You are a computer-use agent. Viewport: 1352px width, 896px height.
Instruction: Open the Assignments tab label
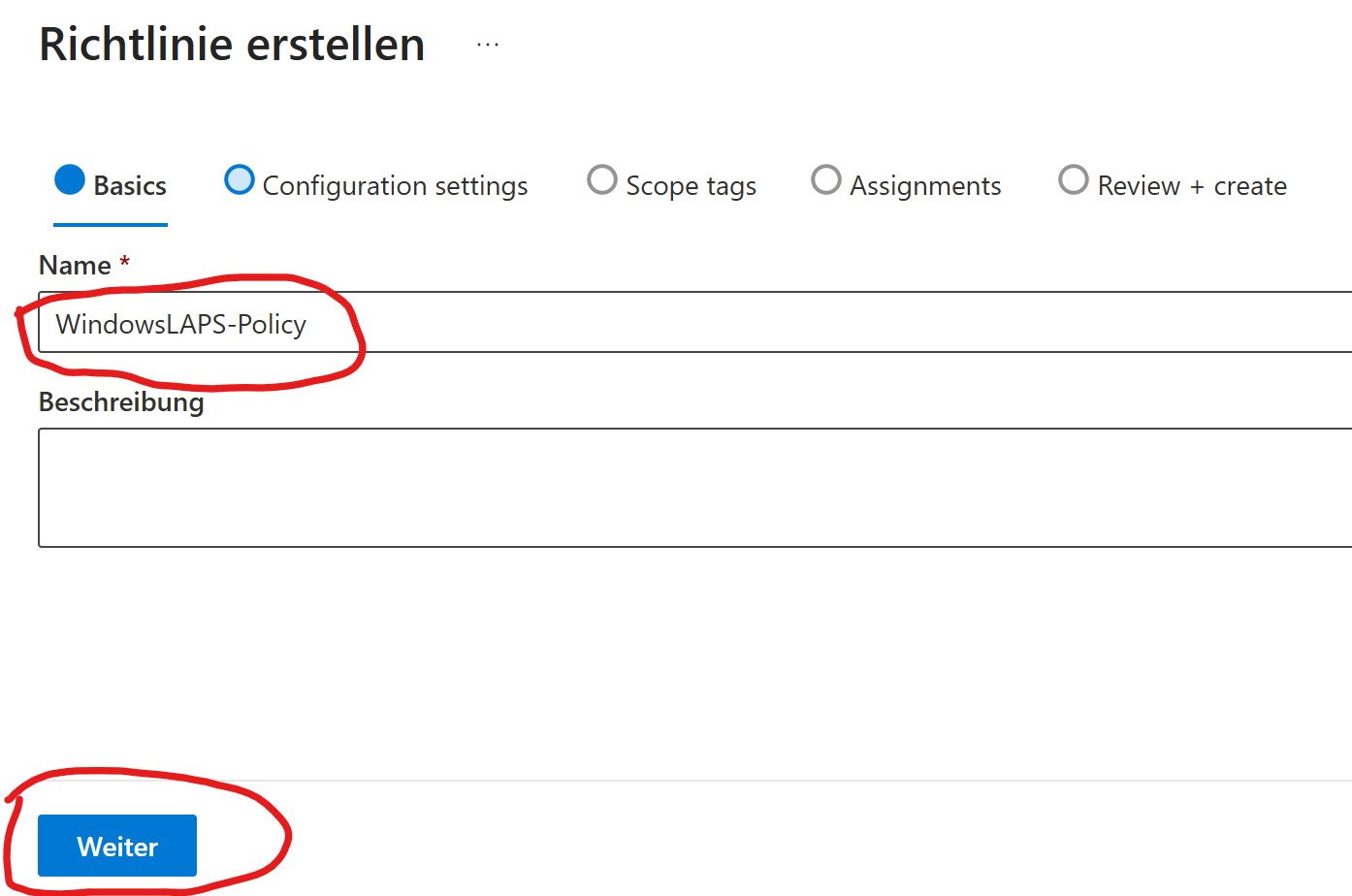[x=925, y=185]
